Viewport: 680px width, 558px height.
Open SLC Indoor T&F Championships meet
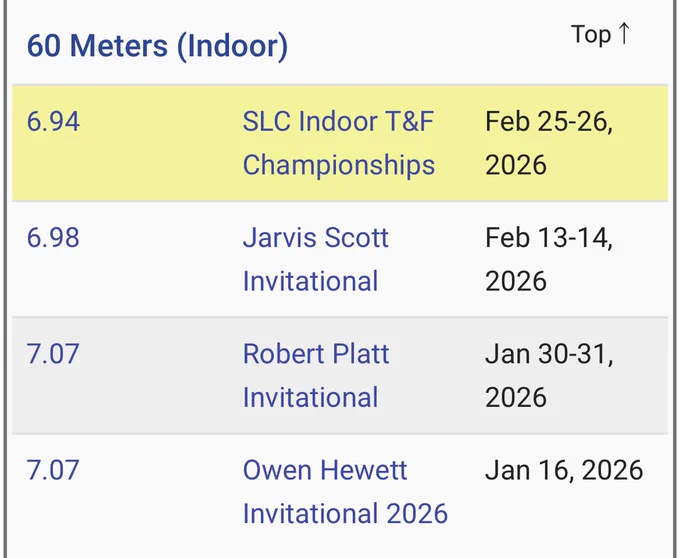(339, 143)
